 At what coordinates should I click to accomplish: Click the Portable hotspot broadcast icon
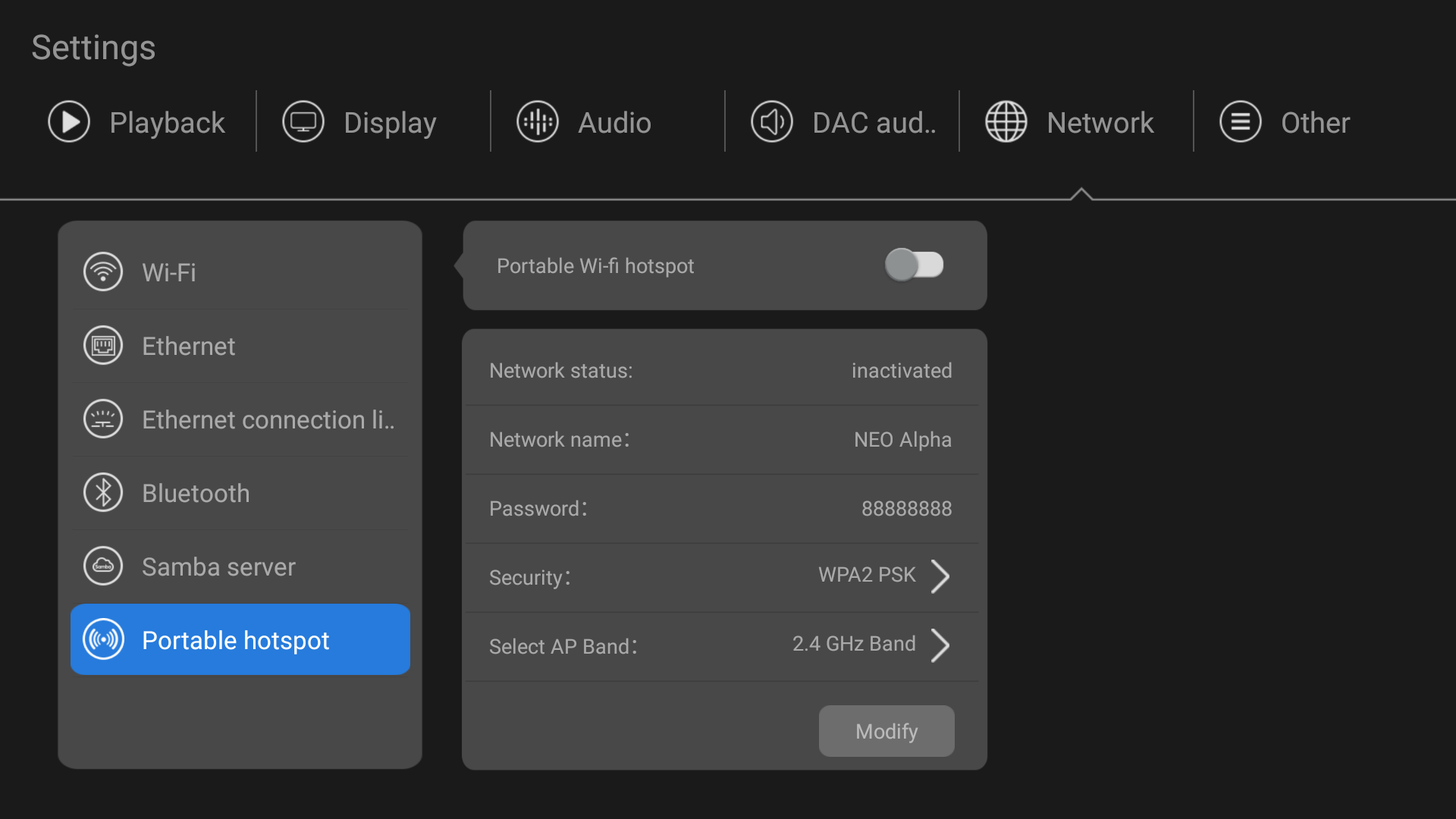103,639
